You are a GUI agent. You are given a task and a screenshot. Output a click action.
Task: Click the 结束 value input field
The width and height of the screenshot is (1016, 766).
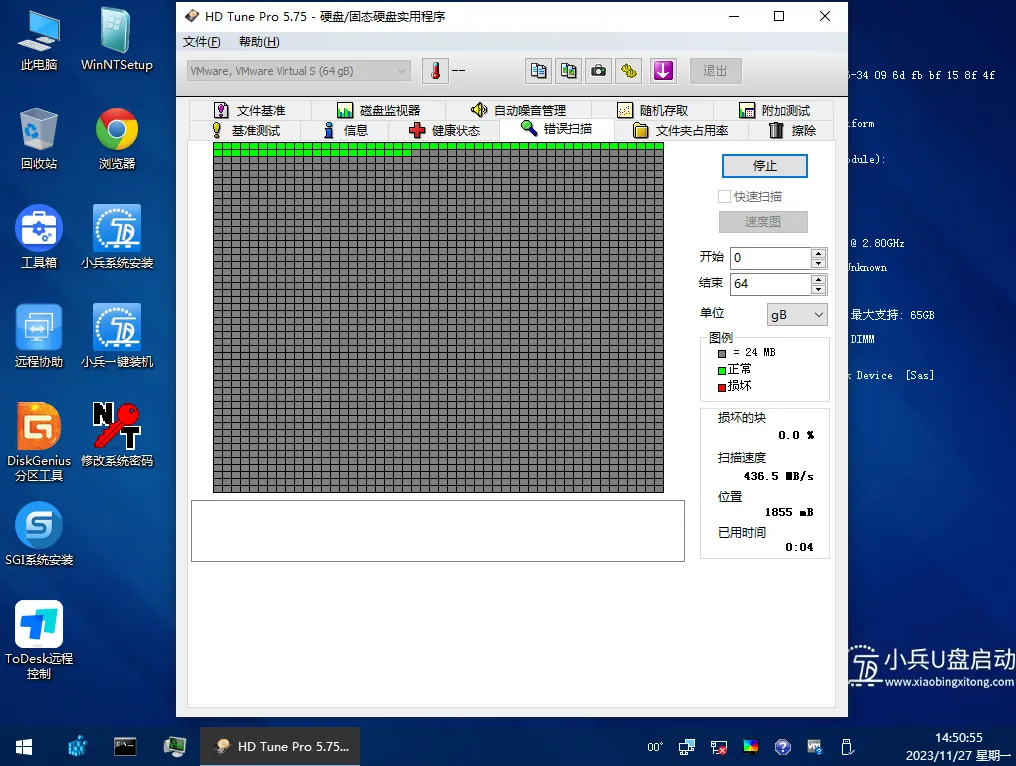(x=770, y=284)
